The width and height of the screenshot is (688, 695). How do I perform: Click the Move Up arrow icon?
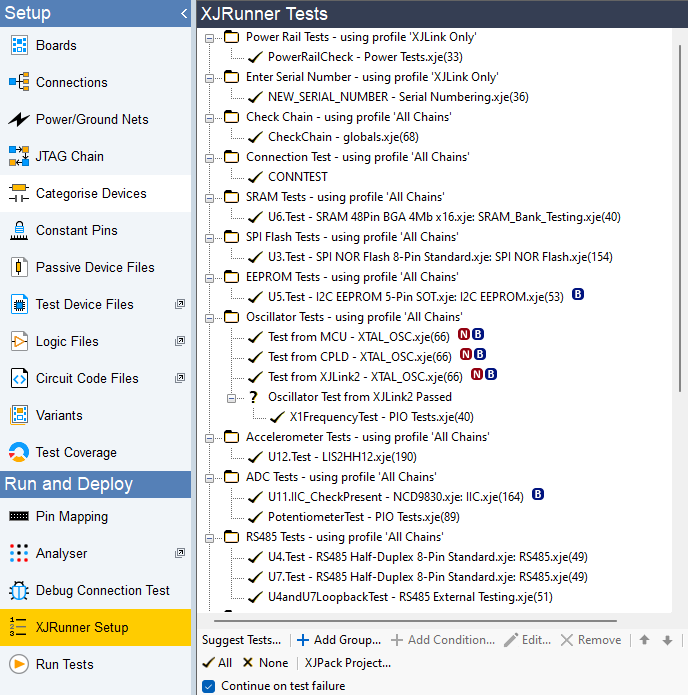(644, 640)
